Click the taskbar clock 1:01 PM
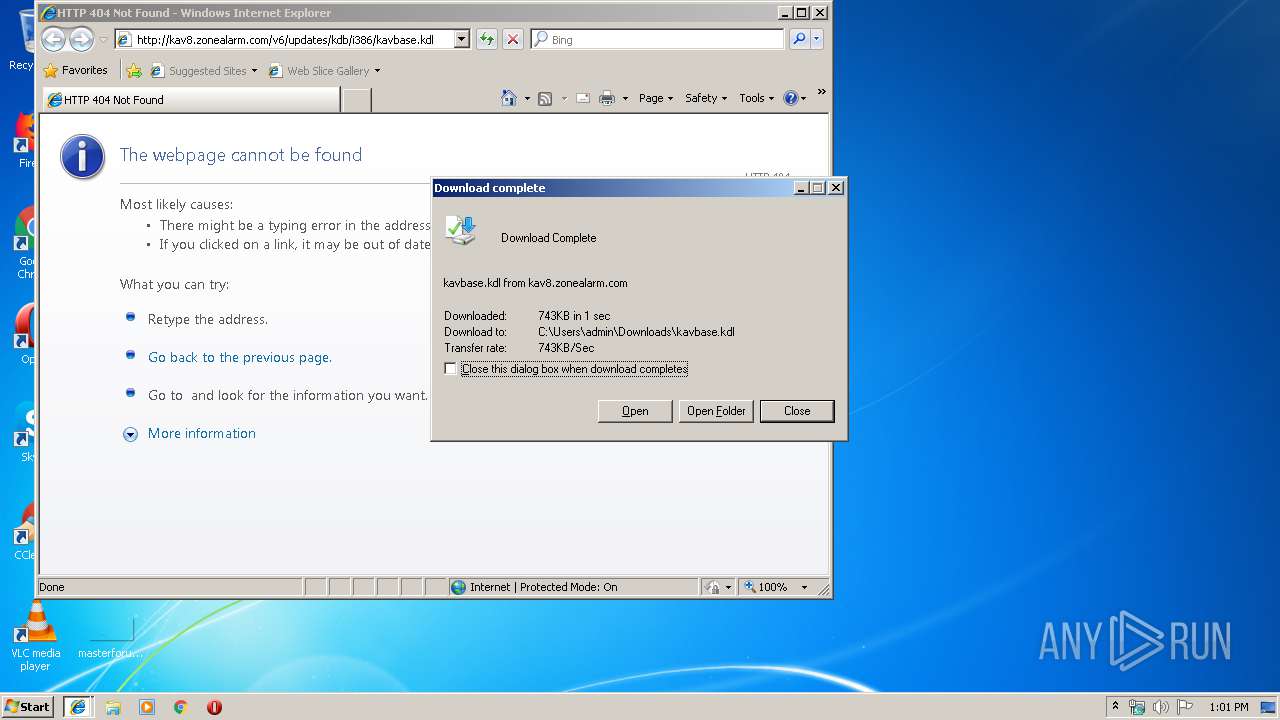 (1228, 707)
